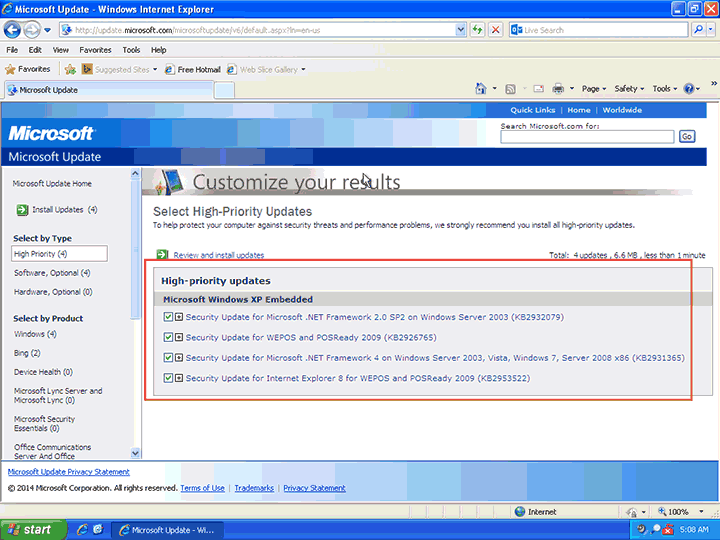Viewport: 720px width, 540px height.
Task: Click the Windows Start button
Action: 32,530
